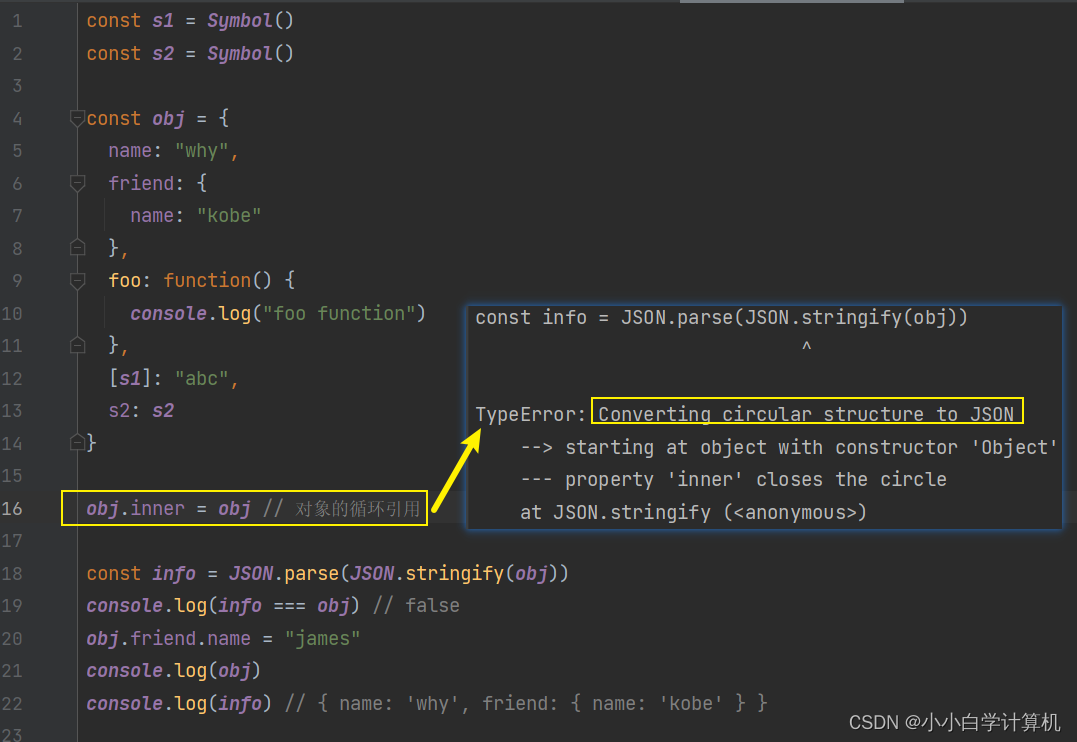Click console.log(obj) on line 21
Viewport: 1077px width, 742px height.
click(x=174, y=671)
